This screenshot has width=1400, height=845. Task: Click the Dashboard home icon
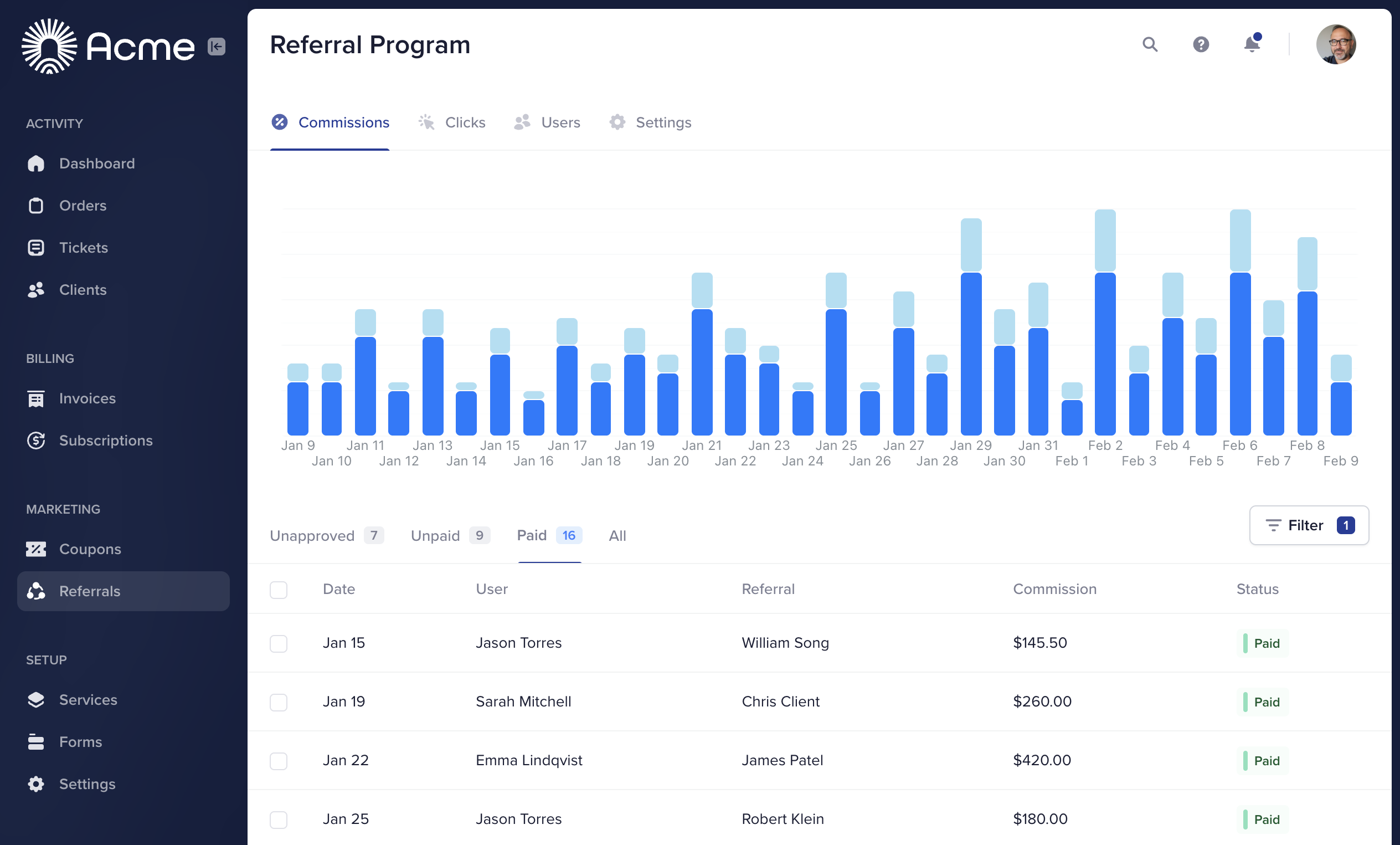coord(36,164)
